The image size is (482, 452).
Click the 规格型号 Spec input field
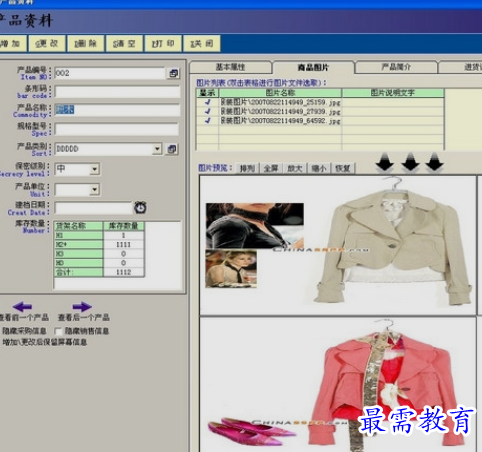[117, 129]
